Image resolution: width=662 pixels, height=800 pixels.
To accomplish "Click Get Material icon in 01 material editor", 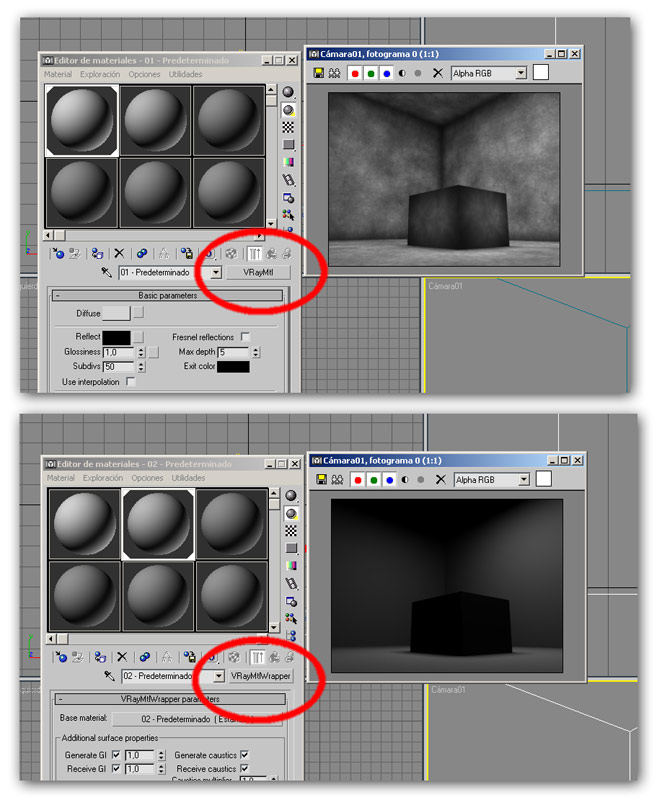I will click(x=58, y=254).
